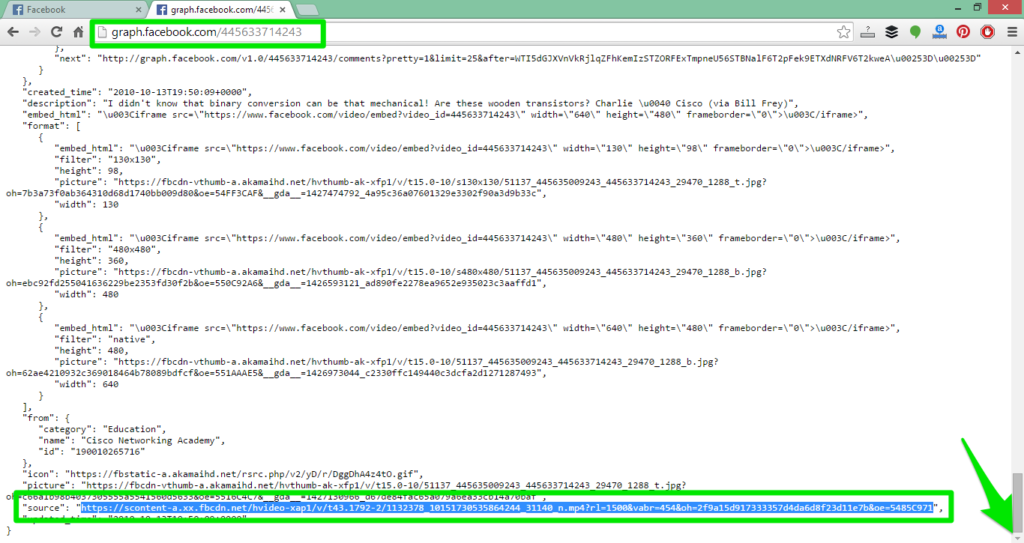Click the "filter": "130x130" text
Screen dimensions: 1024x543
point(108,159)
